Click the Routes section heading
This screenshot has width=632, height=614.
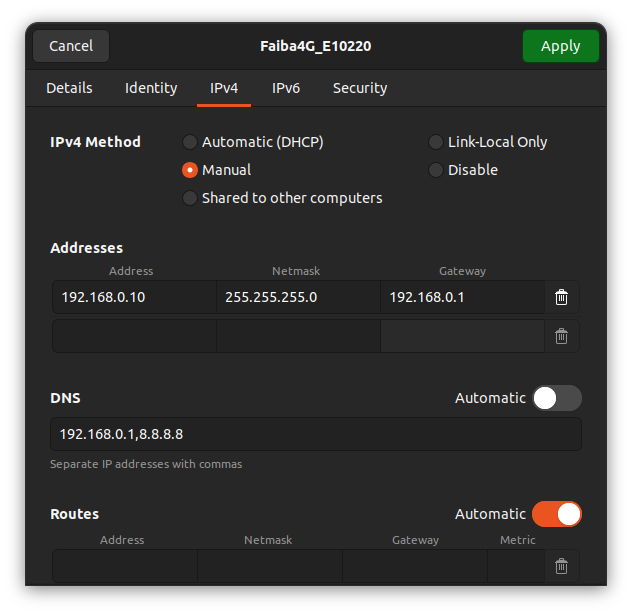coord(75,514)
